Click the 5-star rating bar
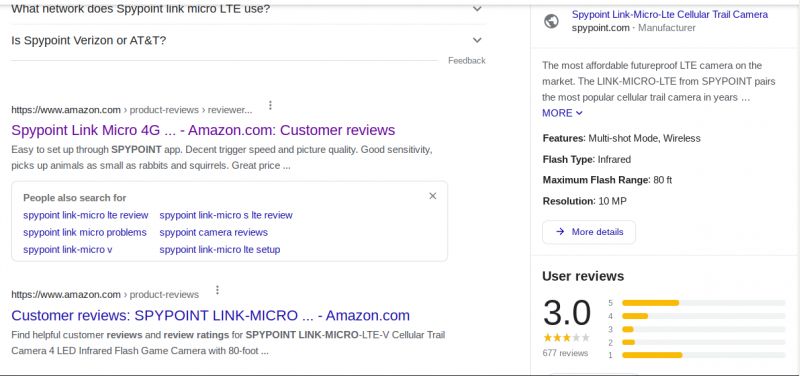Screen dimensions: 800x376 point(704,303)
